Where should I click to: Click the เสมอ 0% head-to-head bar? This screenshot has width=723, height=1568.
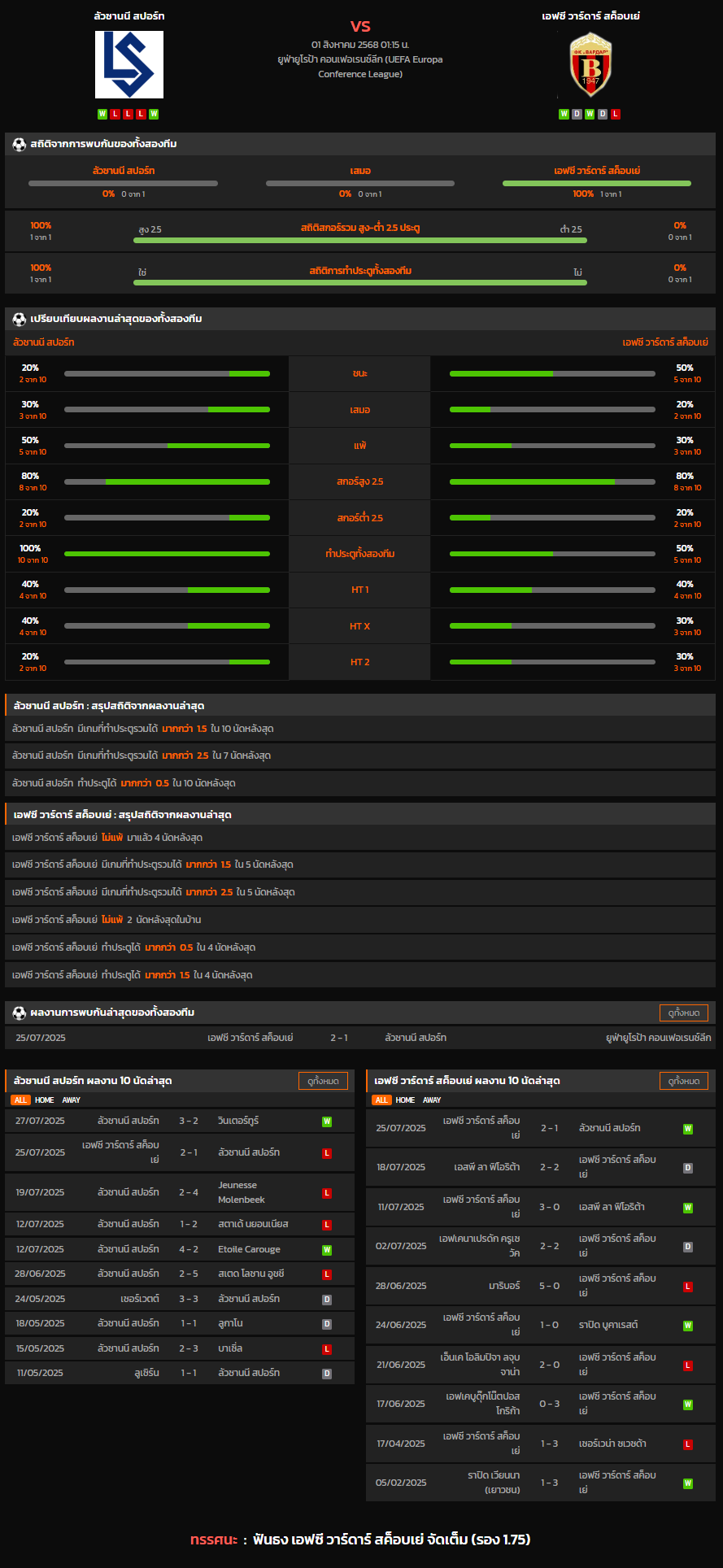360,184
